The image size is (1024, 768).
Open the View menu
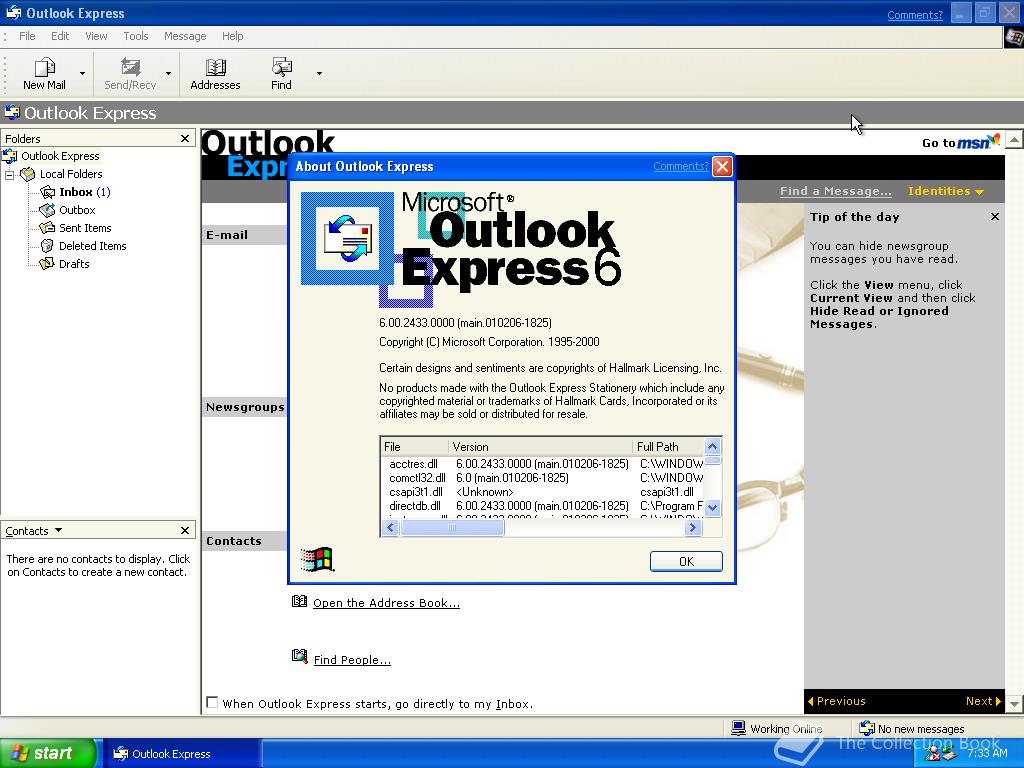pyautogui.click(x=96, y=36)
